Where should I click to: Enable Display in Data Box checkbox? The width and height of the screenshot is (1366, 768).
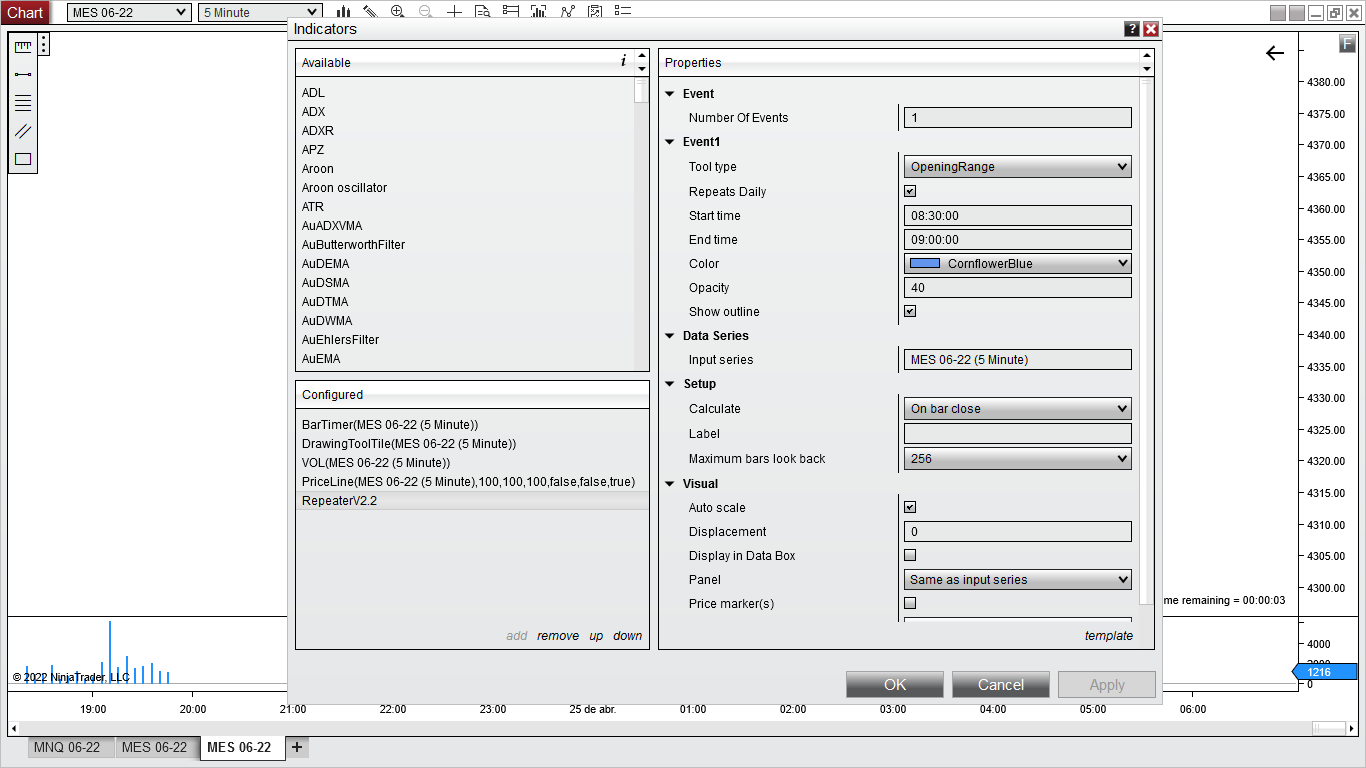tap(910, 555)
